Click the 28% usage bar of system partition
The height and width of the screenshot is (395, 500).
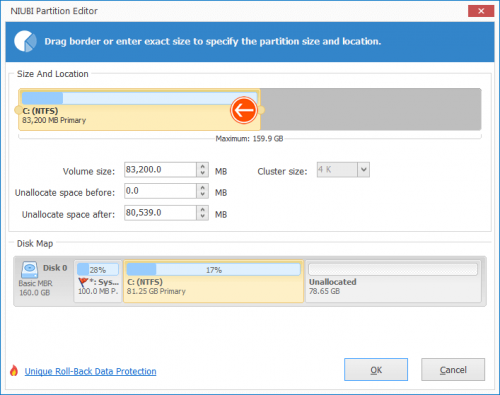click(x=98, y=270)
